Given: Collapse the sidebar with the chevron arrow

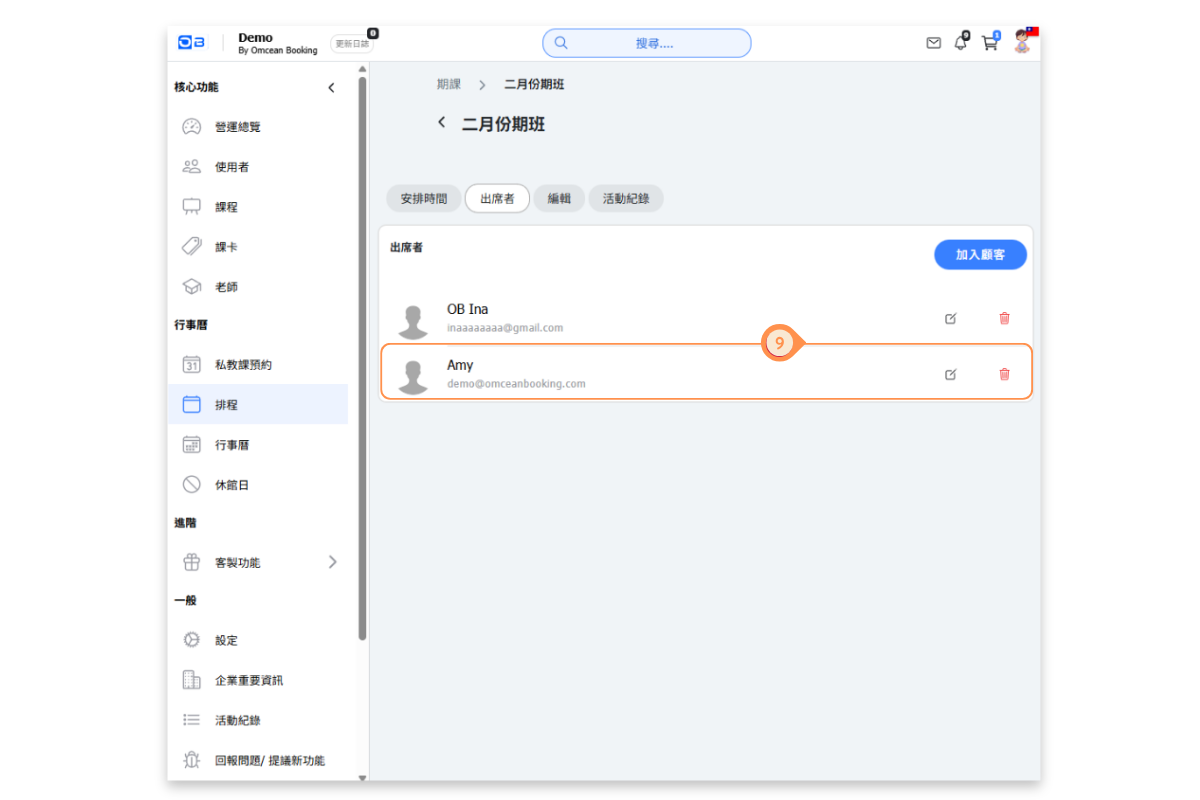Looking at the screenshot, I should pyautogui.click(x=332, y=88).
